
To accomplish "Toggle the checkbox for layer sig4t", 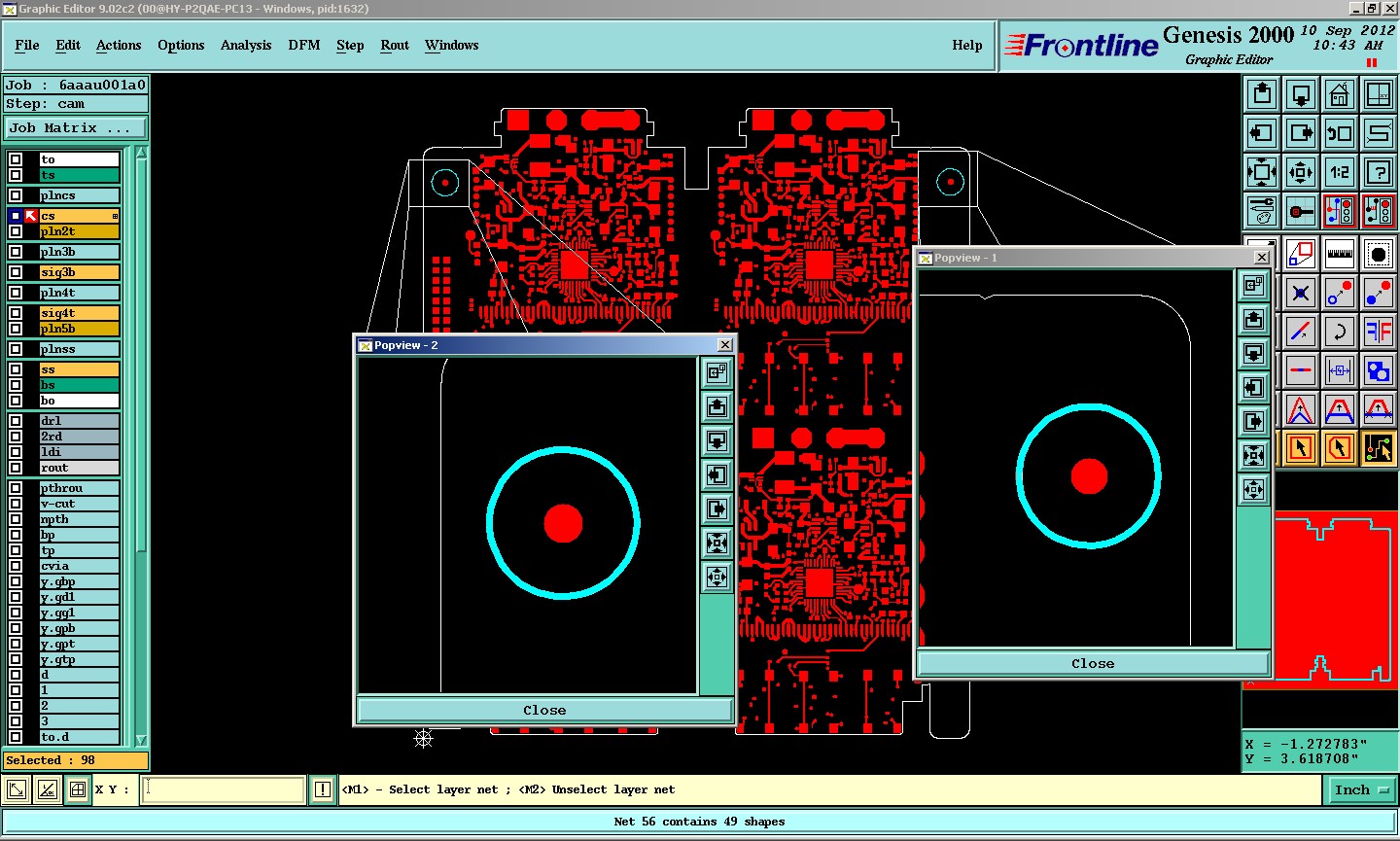I will click(x=16, y=313).
